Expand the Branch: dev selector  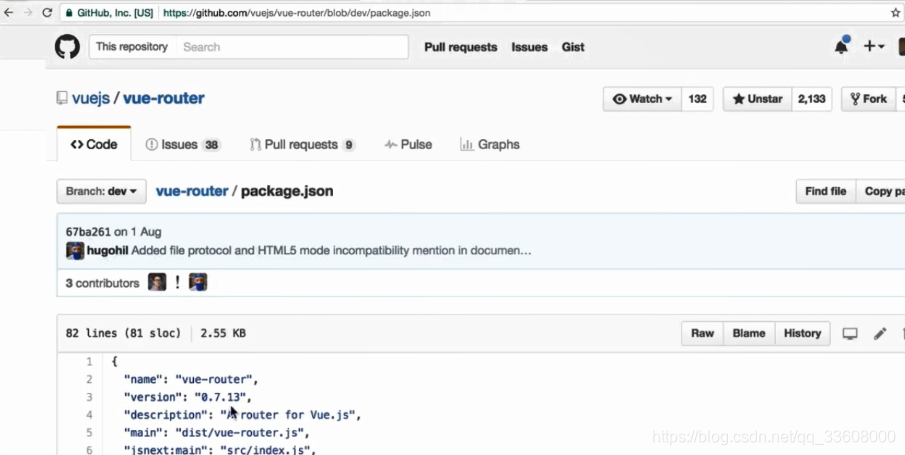tap(101, 191)
